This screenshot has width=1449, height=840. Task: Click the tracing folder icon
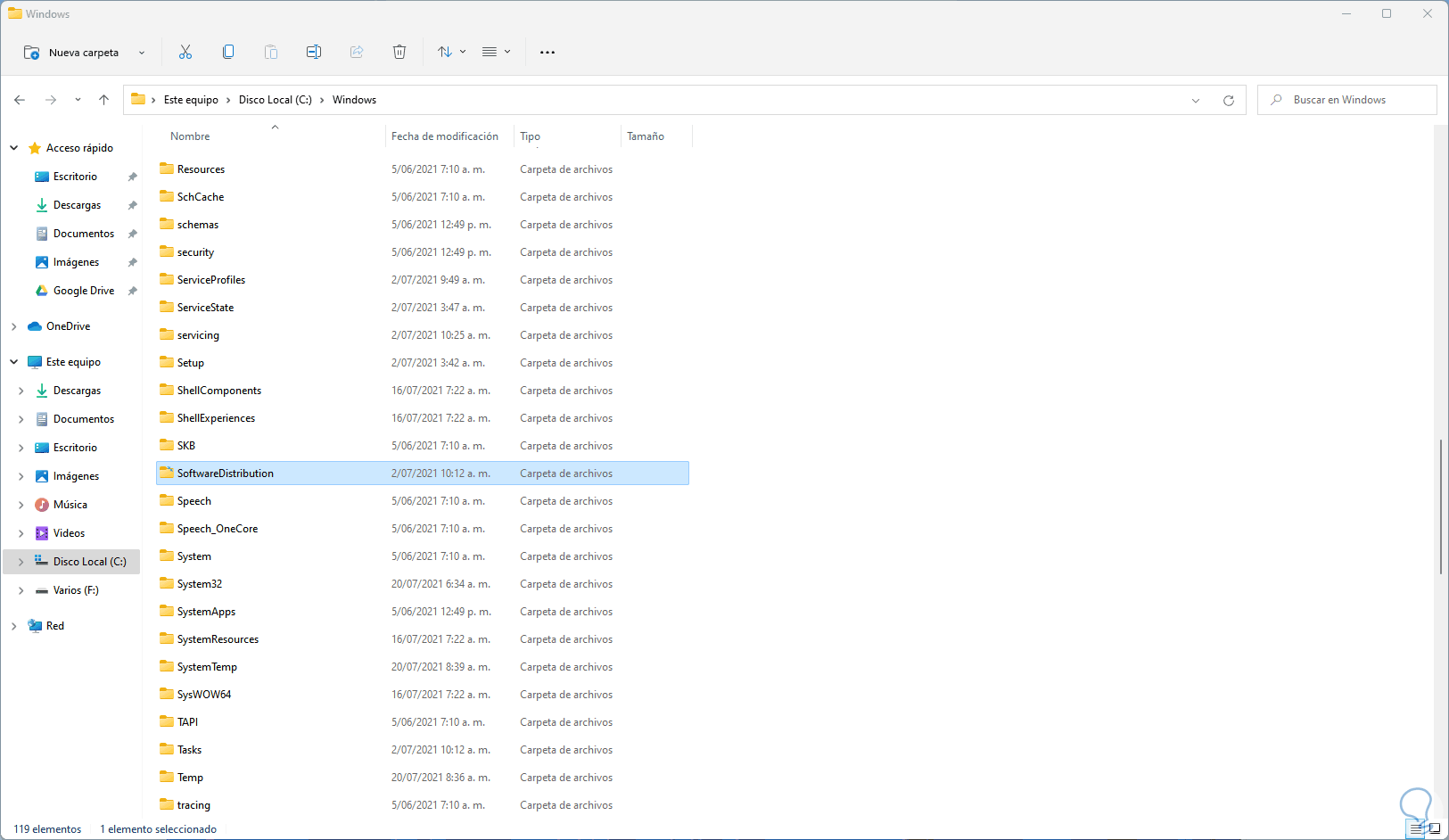[167, 804]
